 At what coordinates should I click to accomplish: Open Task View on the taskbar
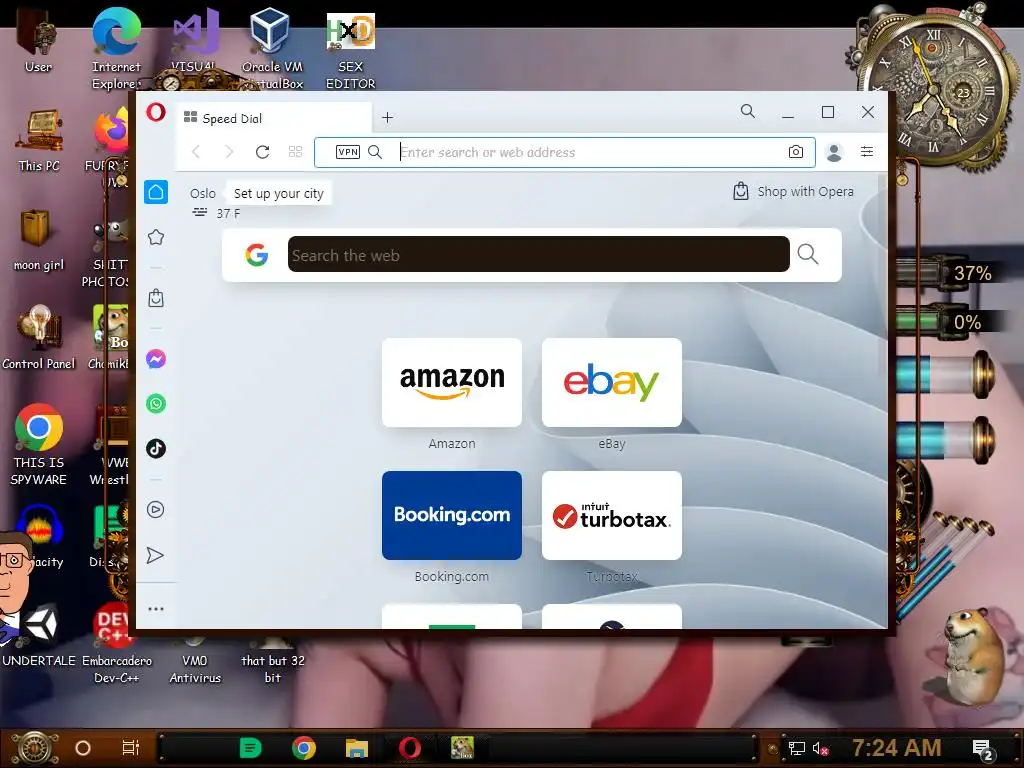[x=131, y=748]
